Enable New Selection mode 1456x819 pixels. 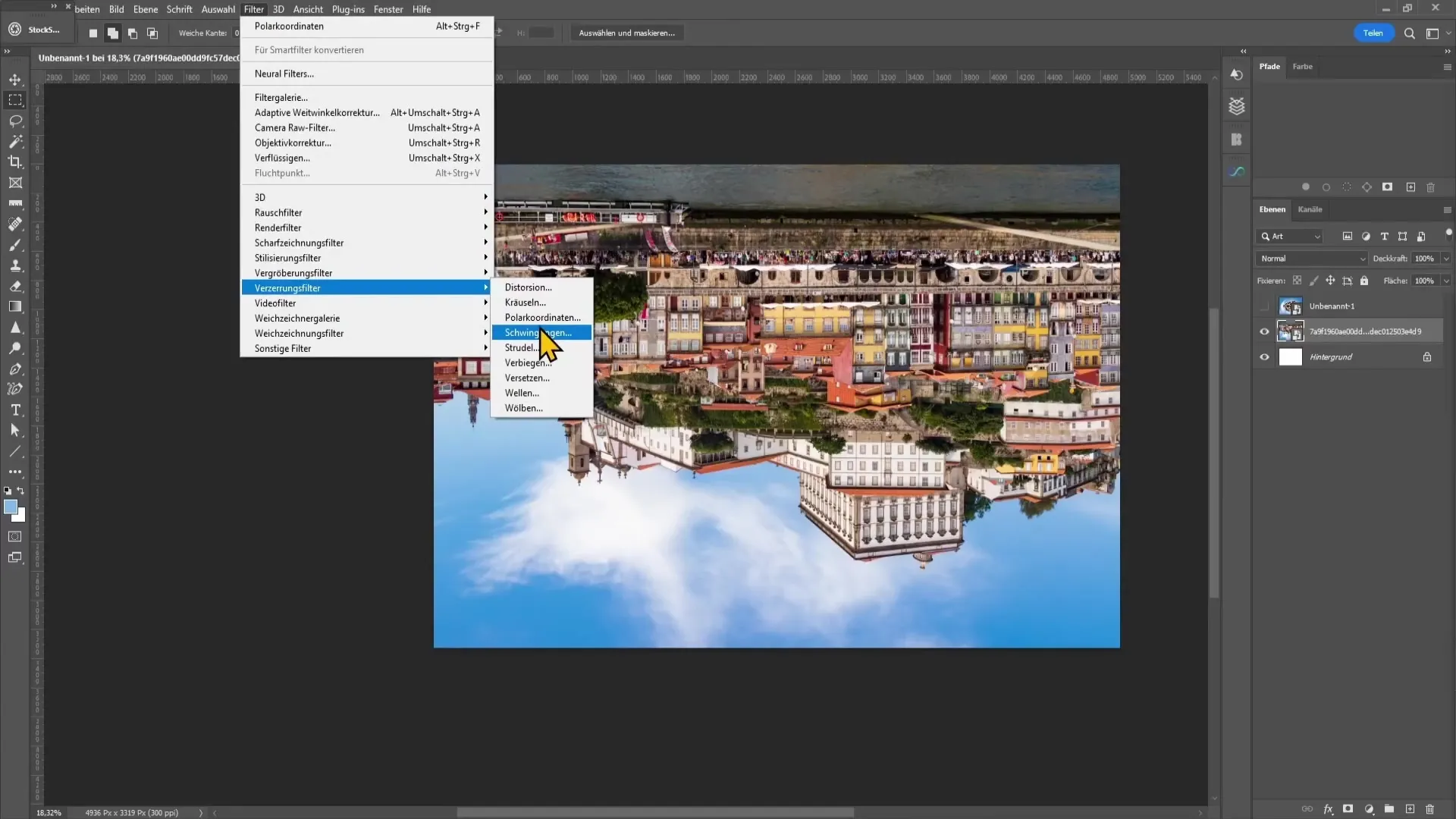point(93,33)
